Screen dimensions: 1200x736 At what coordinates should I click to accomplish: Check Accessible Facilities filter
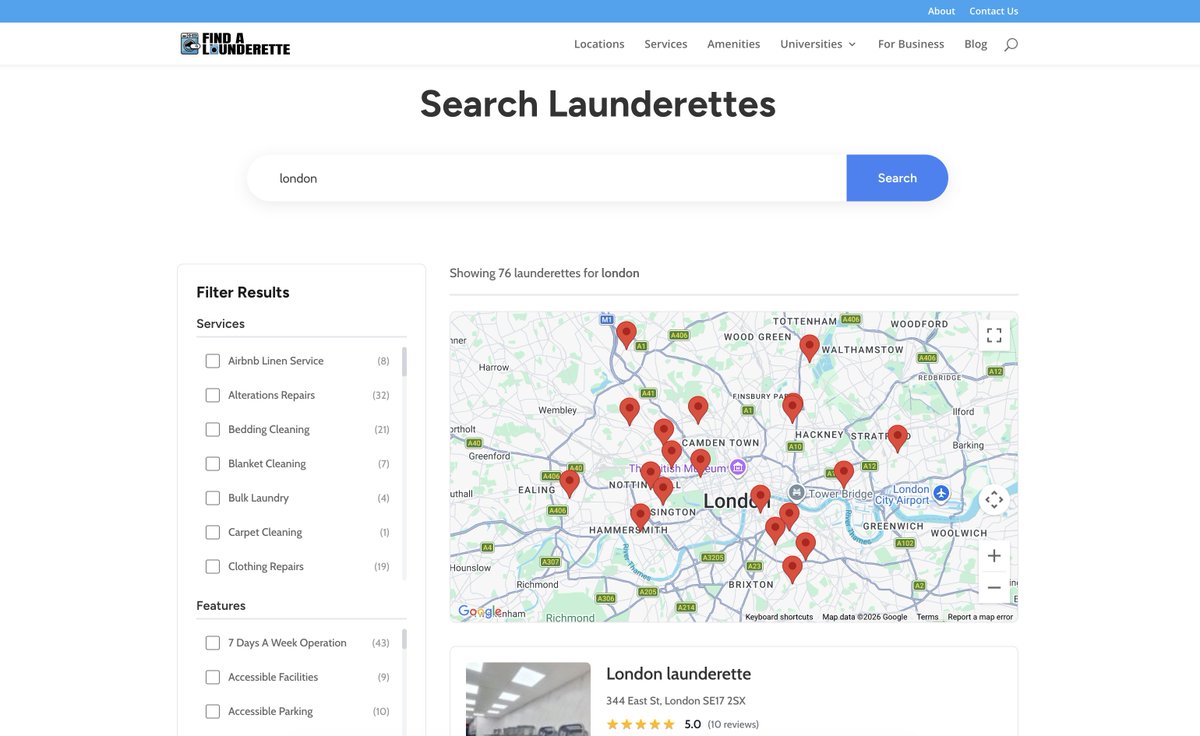click(x=212, y=677)
